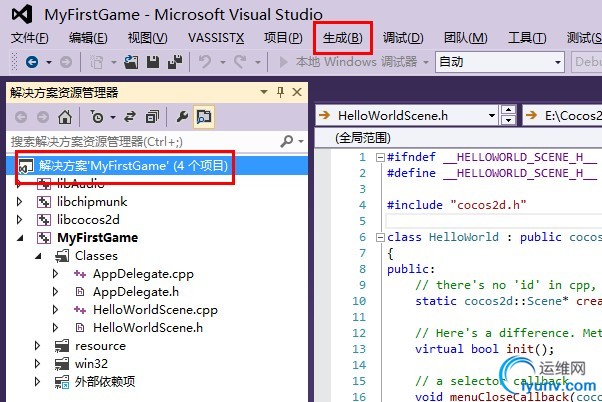Expand the HelloWorldScene.cpp node arrow
Viewport: 602px width, 402px height.
coord(55,309)
